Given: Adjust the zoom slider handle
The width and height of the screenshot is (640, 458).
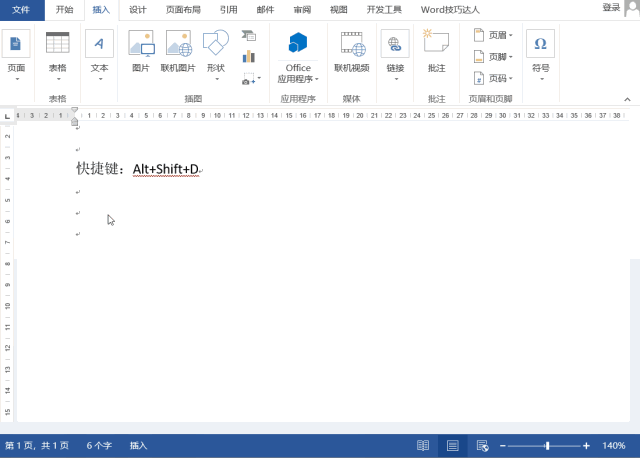Looking at the screenshot, I should [547, 446].
